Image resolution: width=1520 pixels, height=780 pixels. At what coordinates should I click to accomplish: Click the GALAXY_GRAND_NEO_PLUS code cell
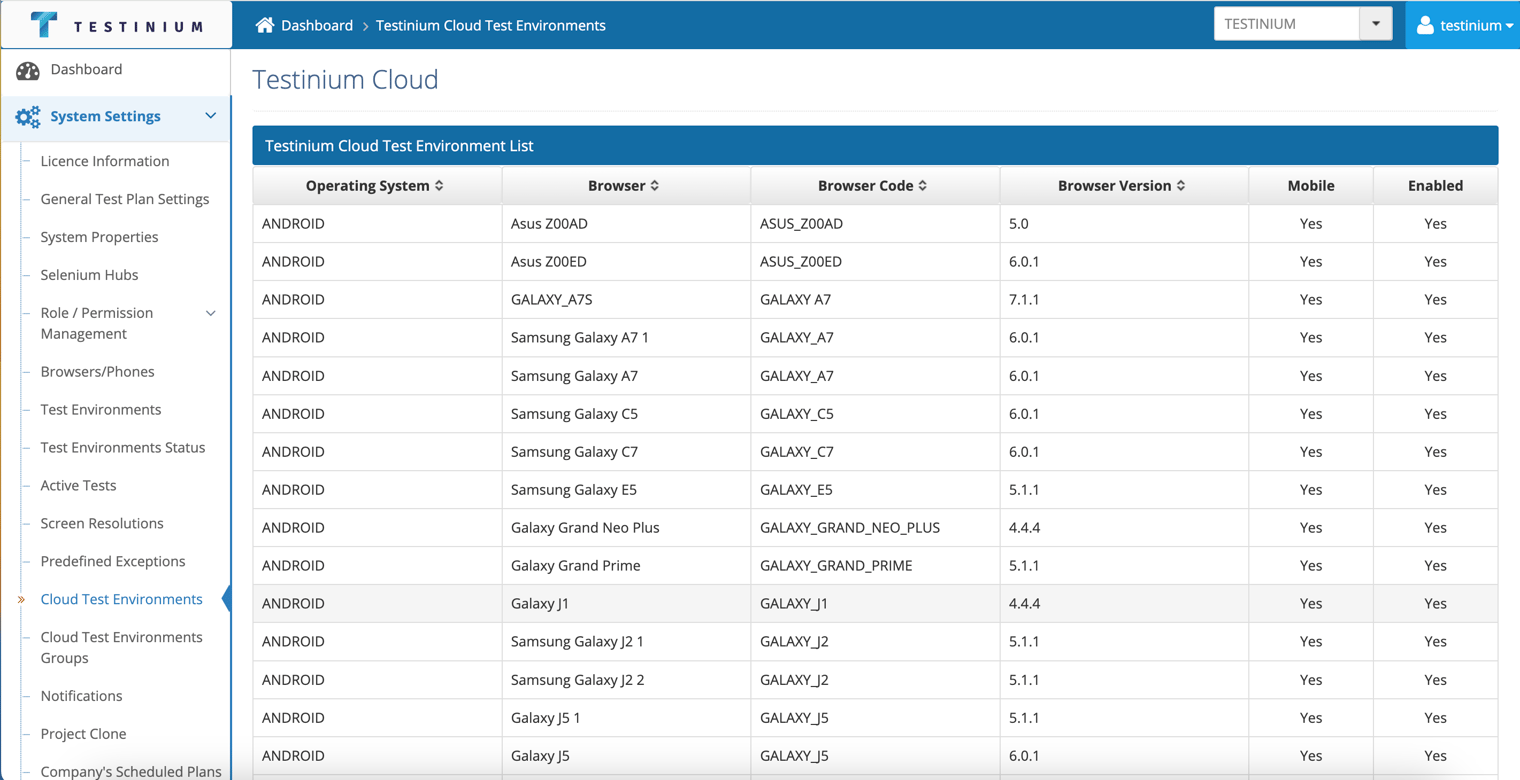coord(875,528)
